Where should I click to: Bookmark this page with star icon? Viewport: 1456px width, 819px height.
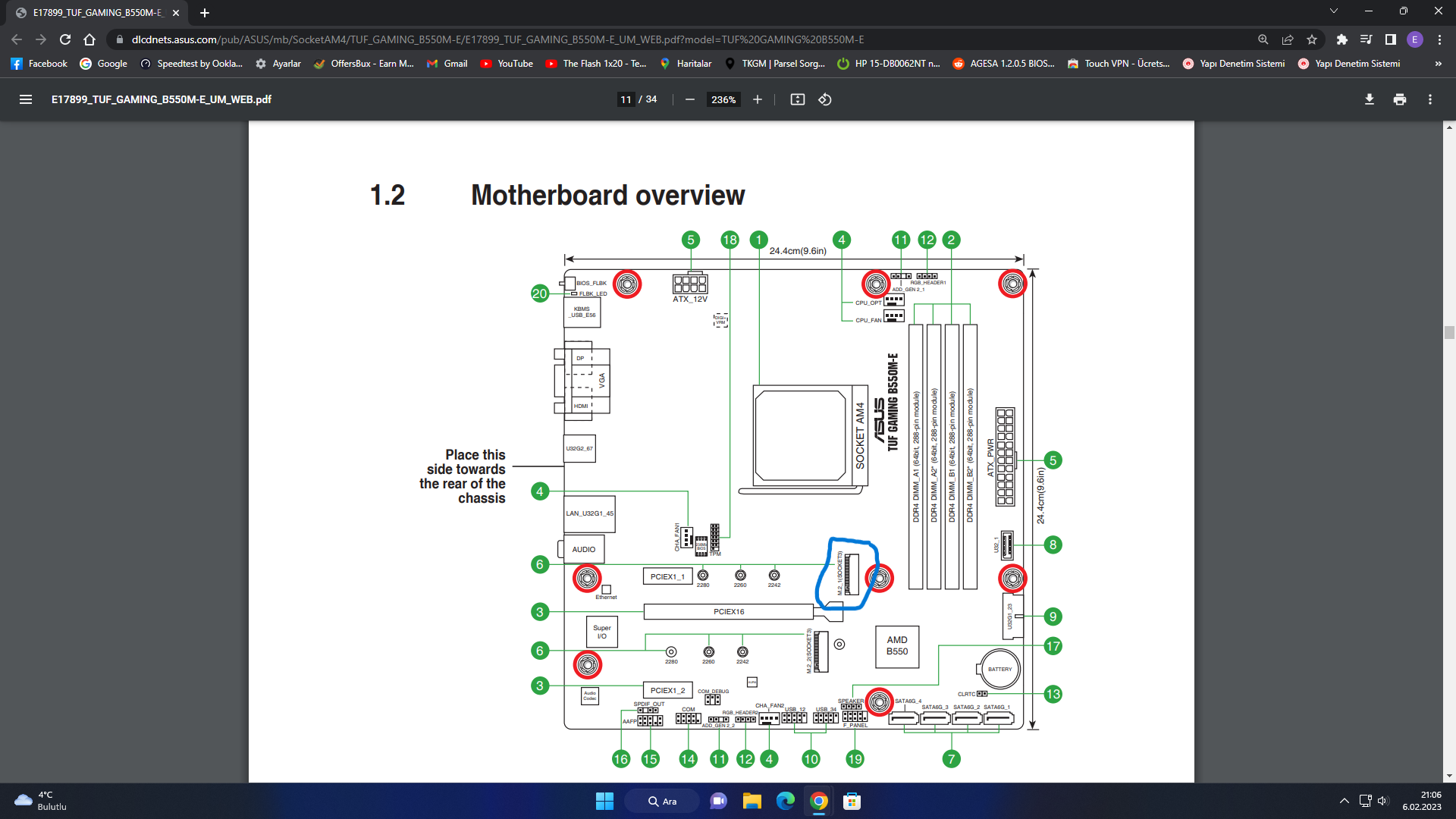(x=1312, y=39)
